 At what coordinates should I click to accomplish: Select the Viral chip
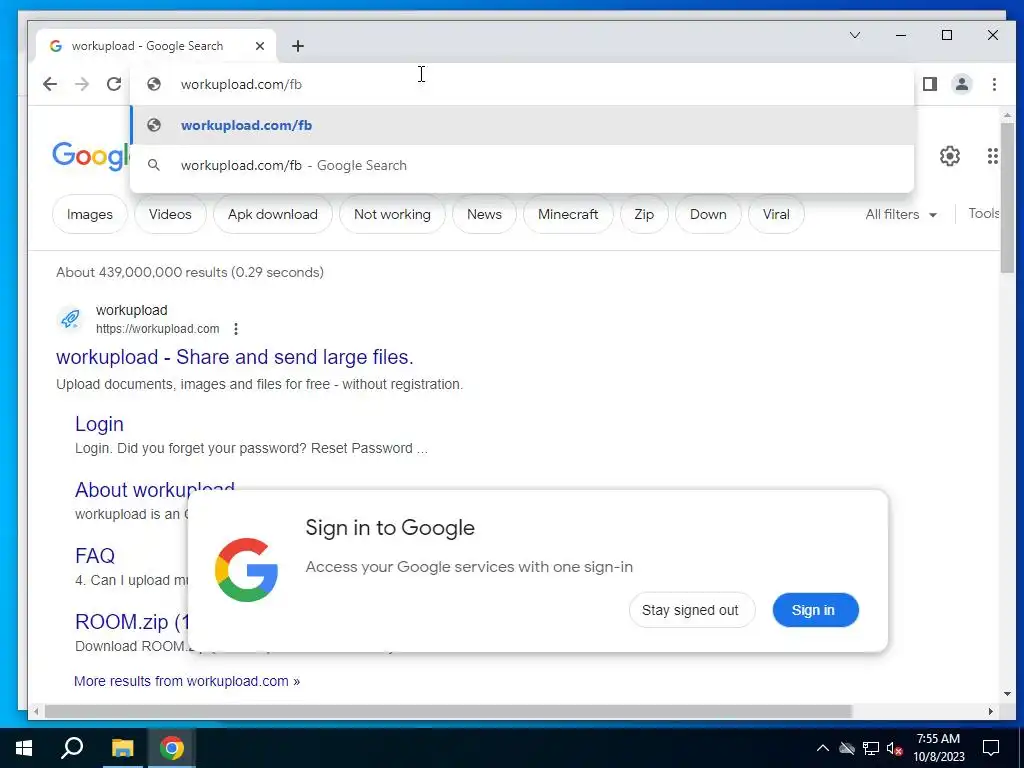[776, 214]
